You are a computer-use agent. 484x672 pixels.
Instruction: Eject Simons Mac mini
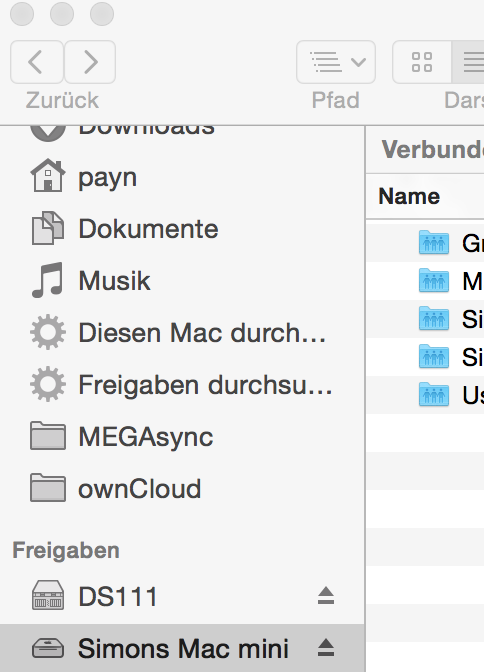click(326, 648)
